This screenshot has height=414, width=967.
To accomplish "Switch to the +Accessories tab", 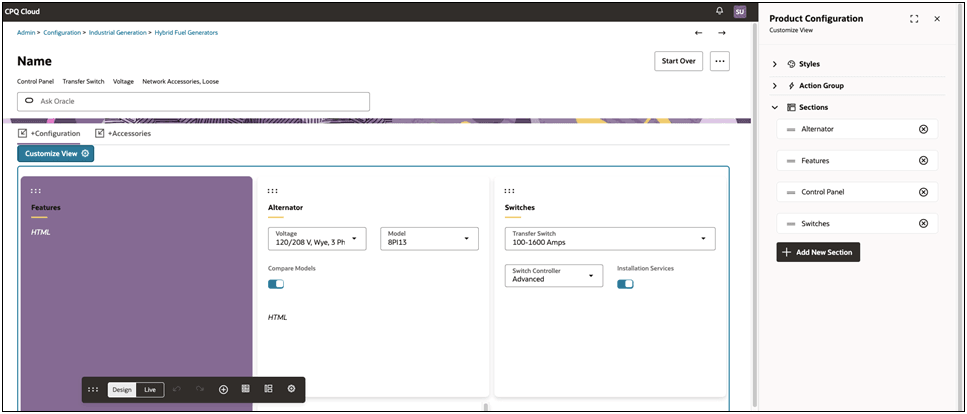I will [123, 133].
